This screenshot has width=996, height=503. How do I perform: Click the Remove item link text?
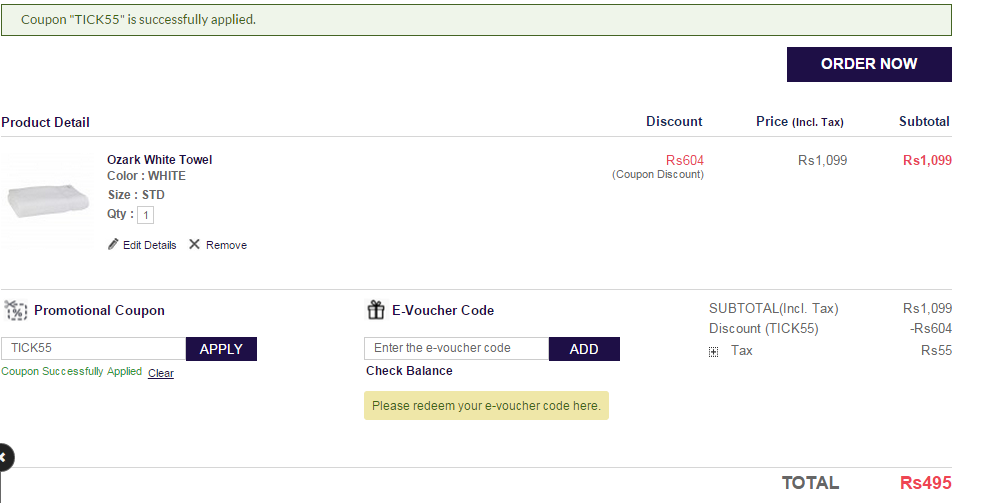(x=226, y=245)
